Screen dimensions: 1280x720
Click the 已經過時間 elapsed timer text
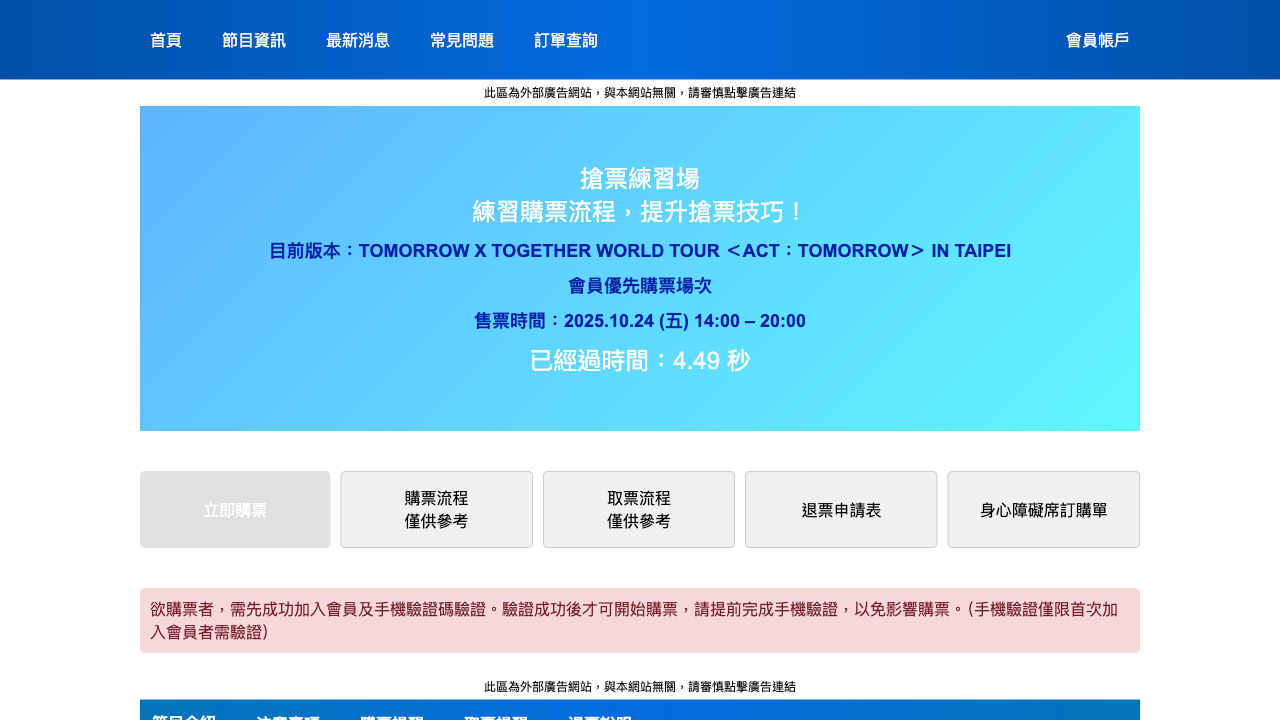click(640, 361)
